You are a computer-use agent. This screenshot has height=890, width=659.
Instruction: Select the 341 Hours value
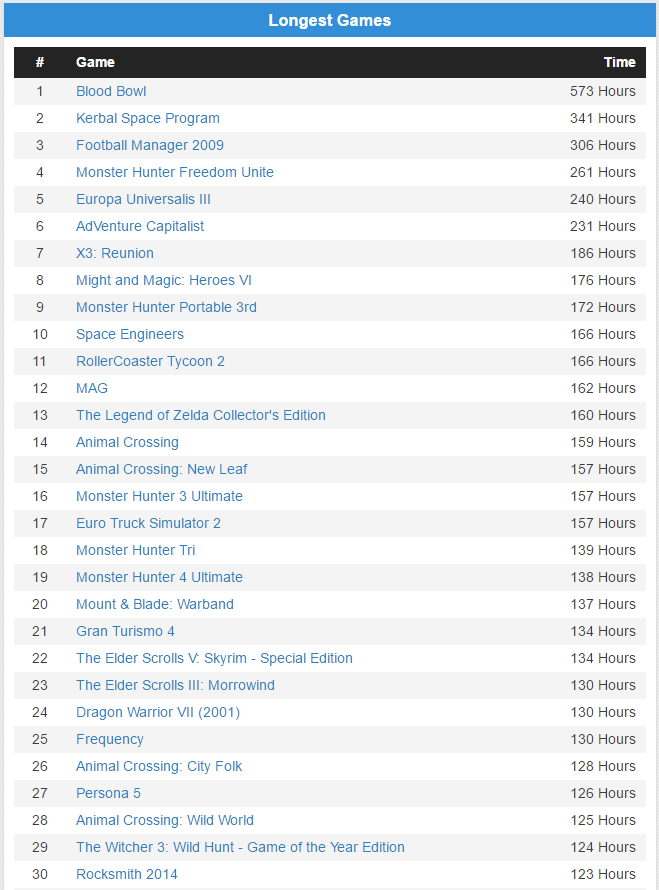pyautogui.click(x=603, y=118)
